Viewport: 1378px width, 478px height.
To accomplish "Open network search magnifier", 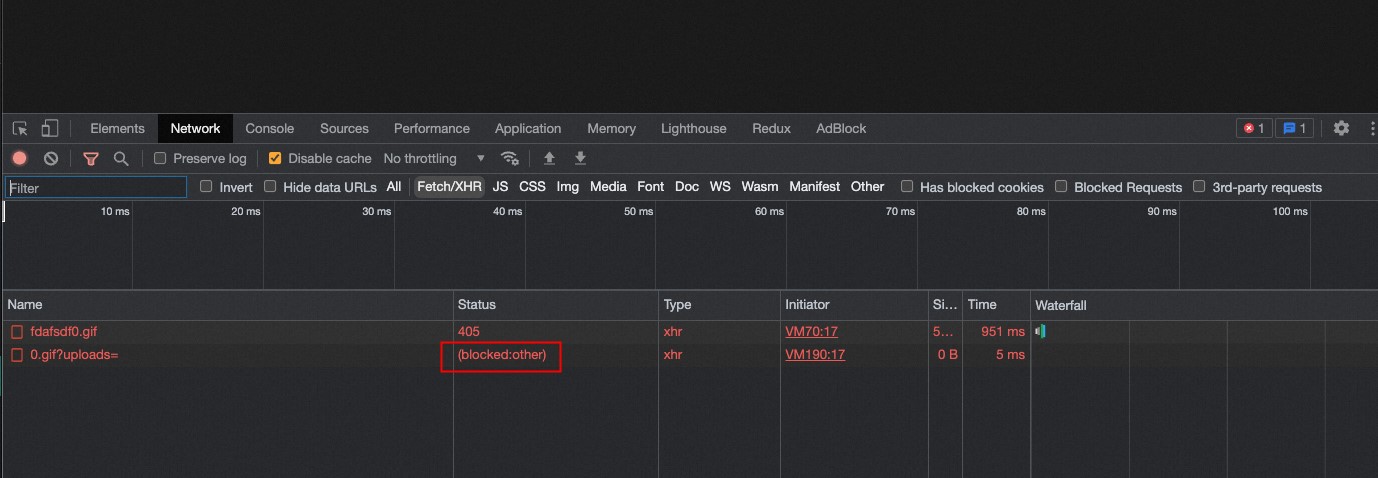I will pyautogui.click(x=121, y=158).
